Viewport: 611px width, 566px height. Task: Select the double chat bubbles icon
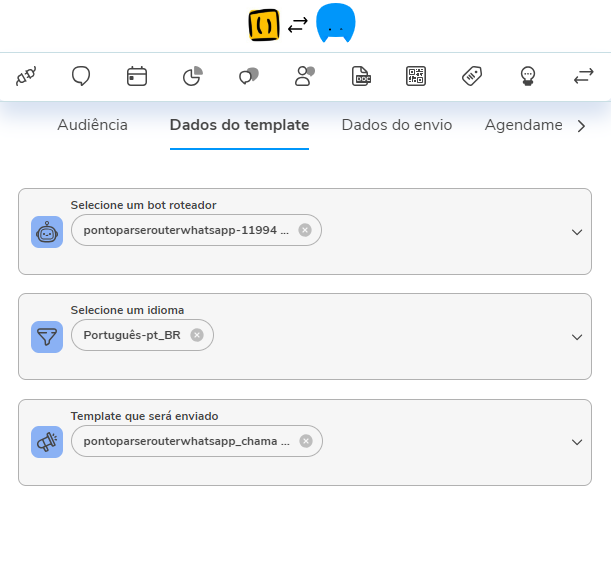(249, 76)
